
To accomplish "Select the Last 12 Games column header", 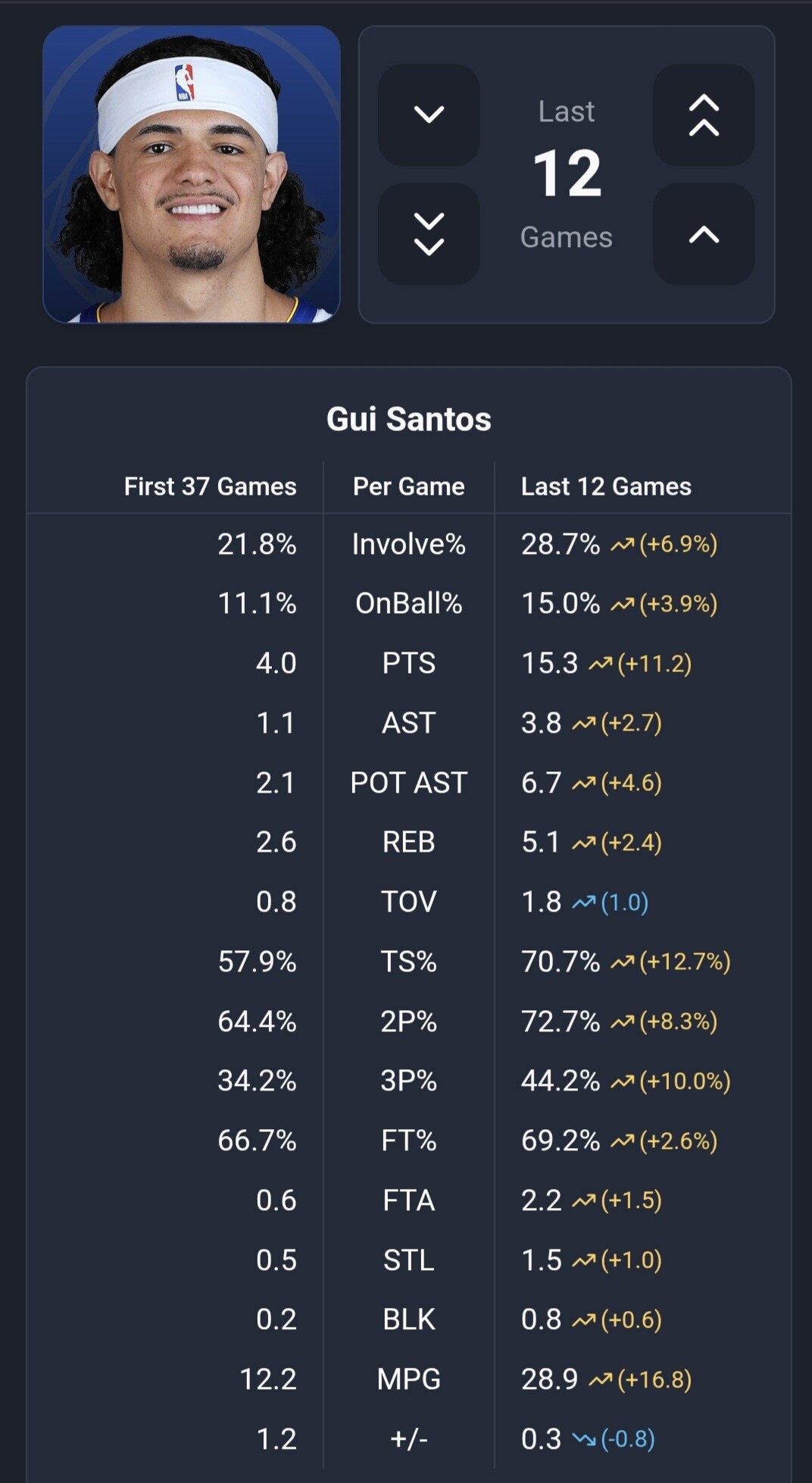I will coord(606,486).
